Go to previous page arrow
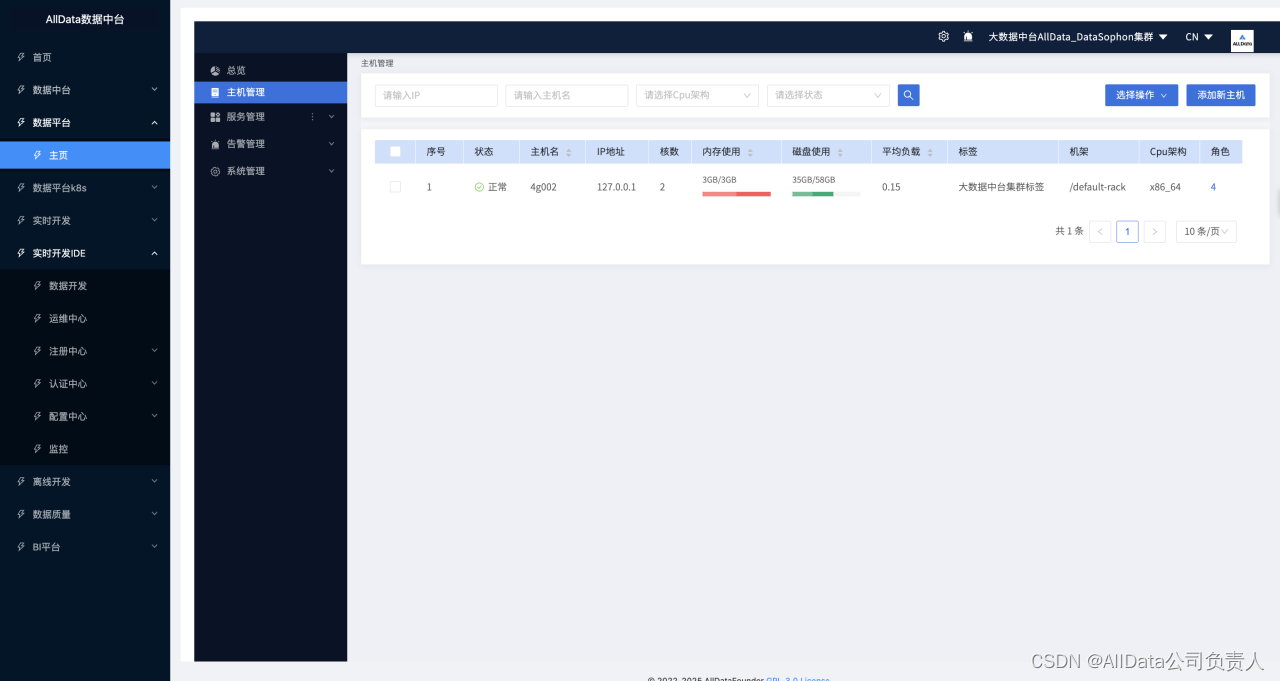This screenshot has height=681, width=1280. (x=1100, y=232)
